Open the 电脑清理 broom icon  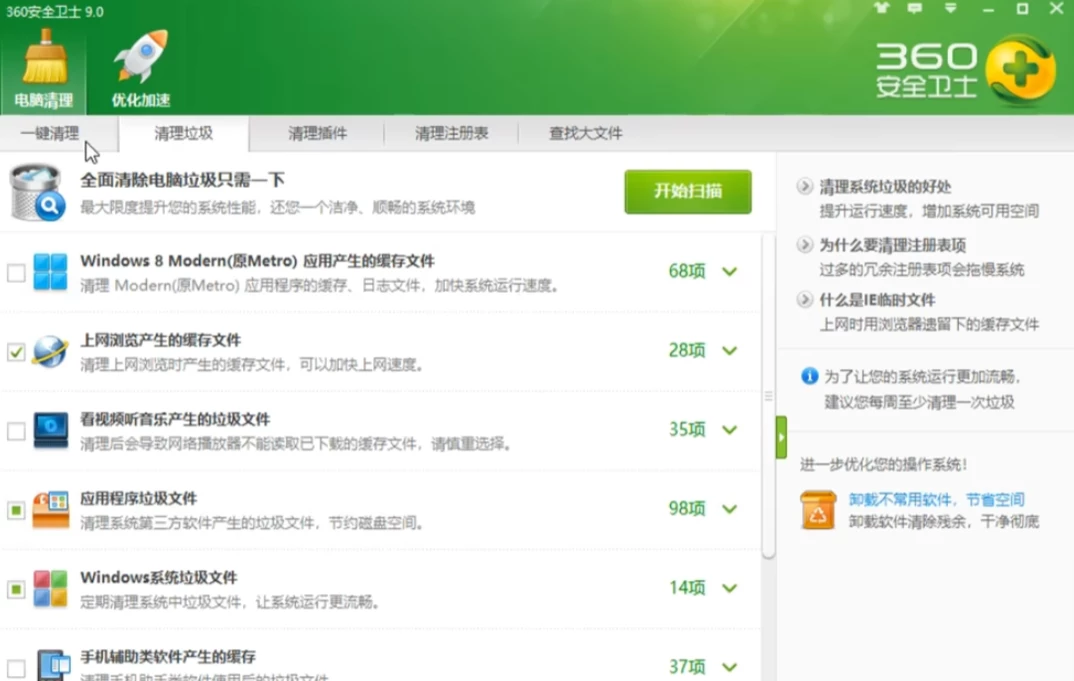(44, 69)
